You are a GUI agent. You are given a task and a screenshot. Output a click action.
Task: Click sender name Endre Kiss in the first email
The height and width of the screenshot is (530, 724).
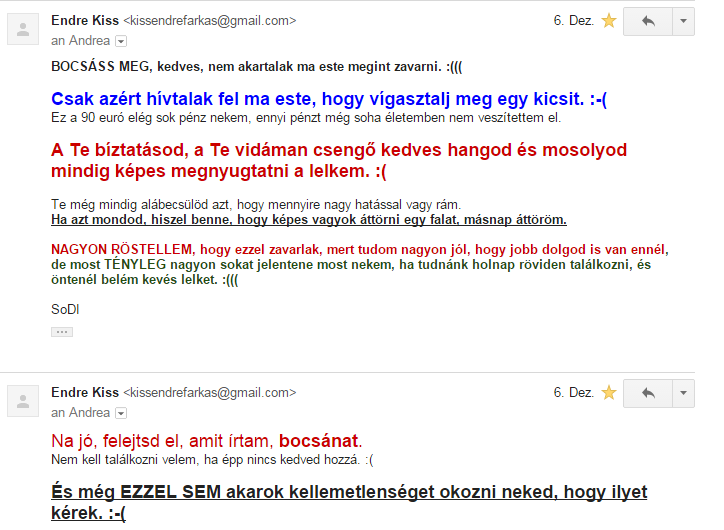84,20
